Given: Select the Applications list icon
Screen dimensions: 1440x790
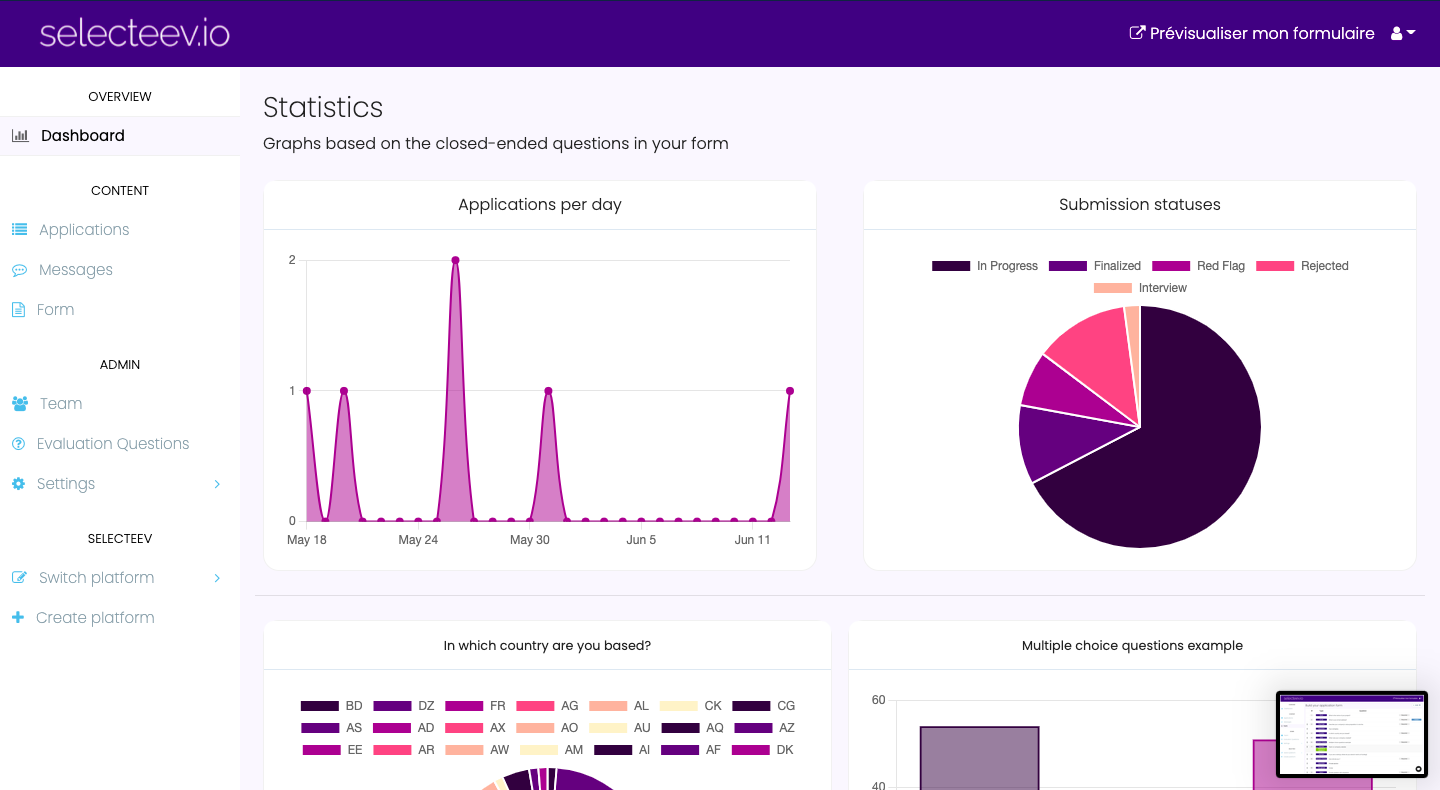Looking at the screenshot, I should tap(19, 229).
